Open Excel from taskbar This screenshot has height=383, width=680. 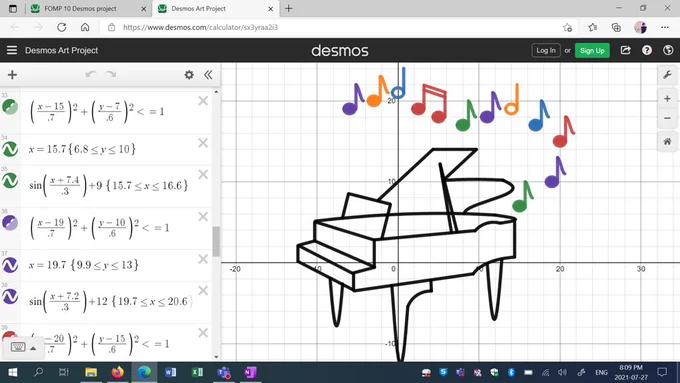[197, 372]
